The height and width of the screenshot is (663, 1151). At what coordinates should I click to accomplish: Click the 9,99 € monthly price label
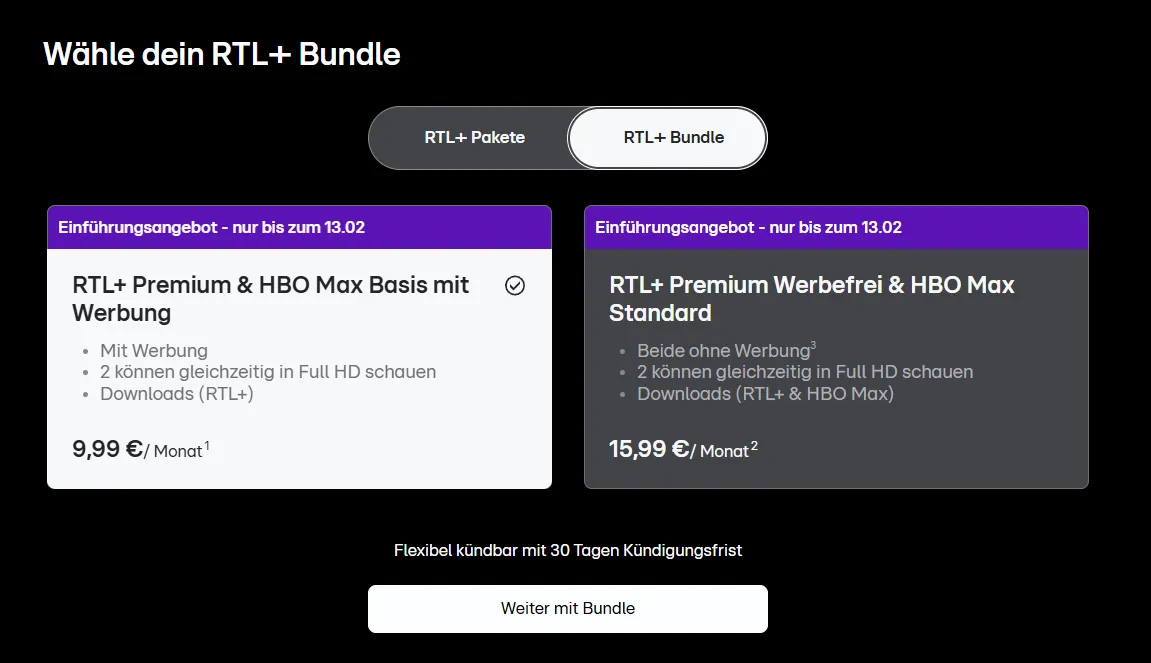pyautogui.click(x=140, y=450)
